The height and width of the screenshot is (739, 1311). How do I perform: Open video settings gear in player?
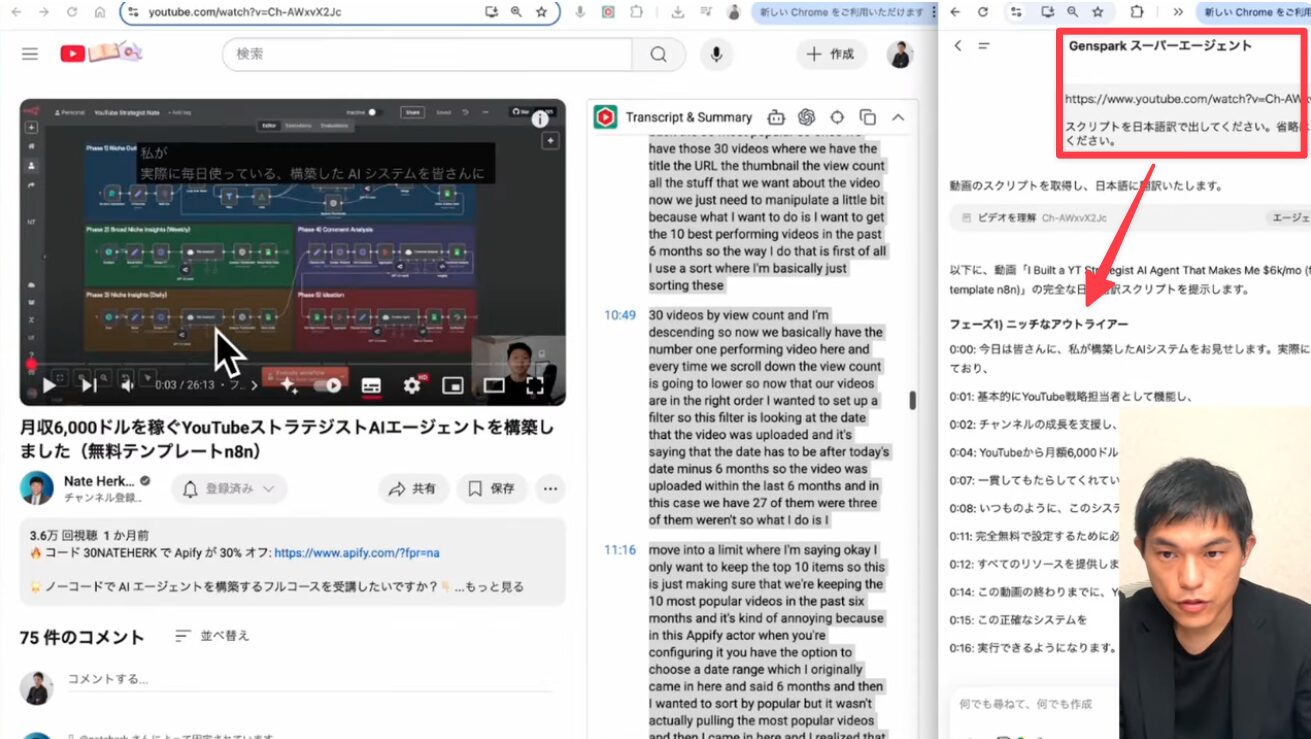click(x=411, y=385)
